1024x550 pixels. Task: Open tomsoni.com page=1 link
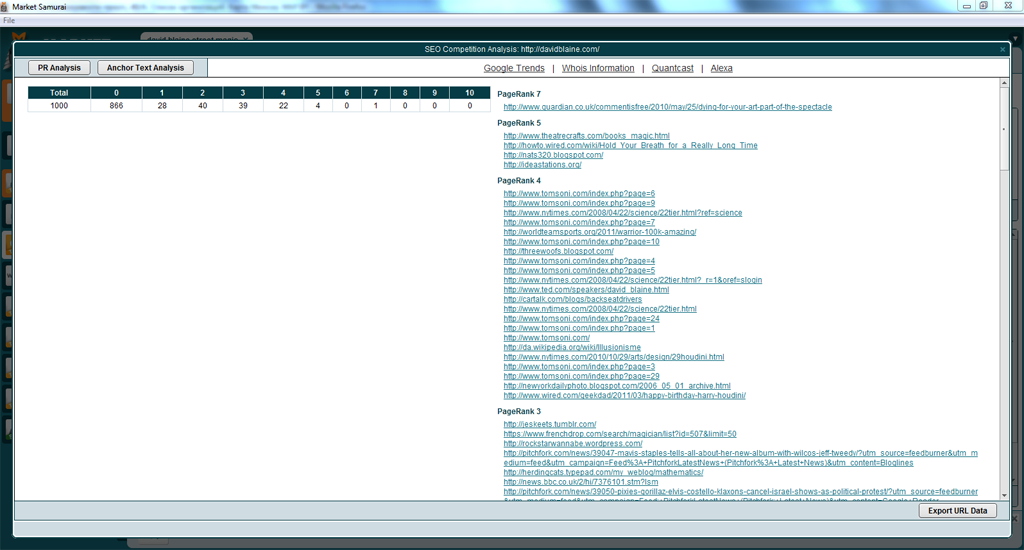point(579,328)
